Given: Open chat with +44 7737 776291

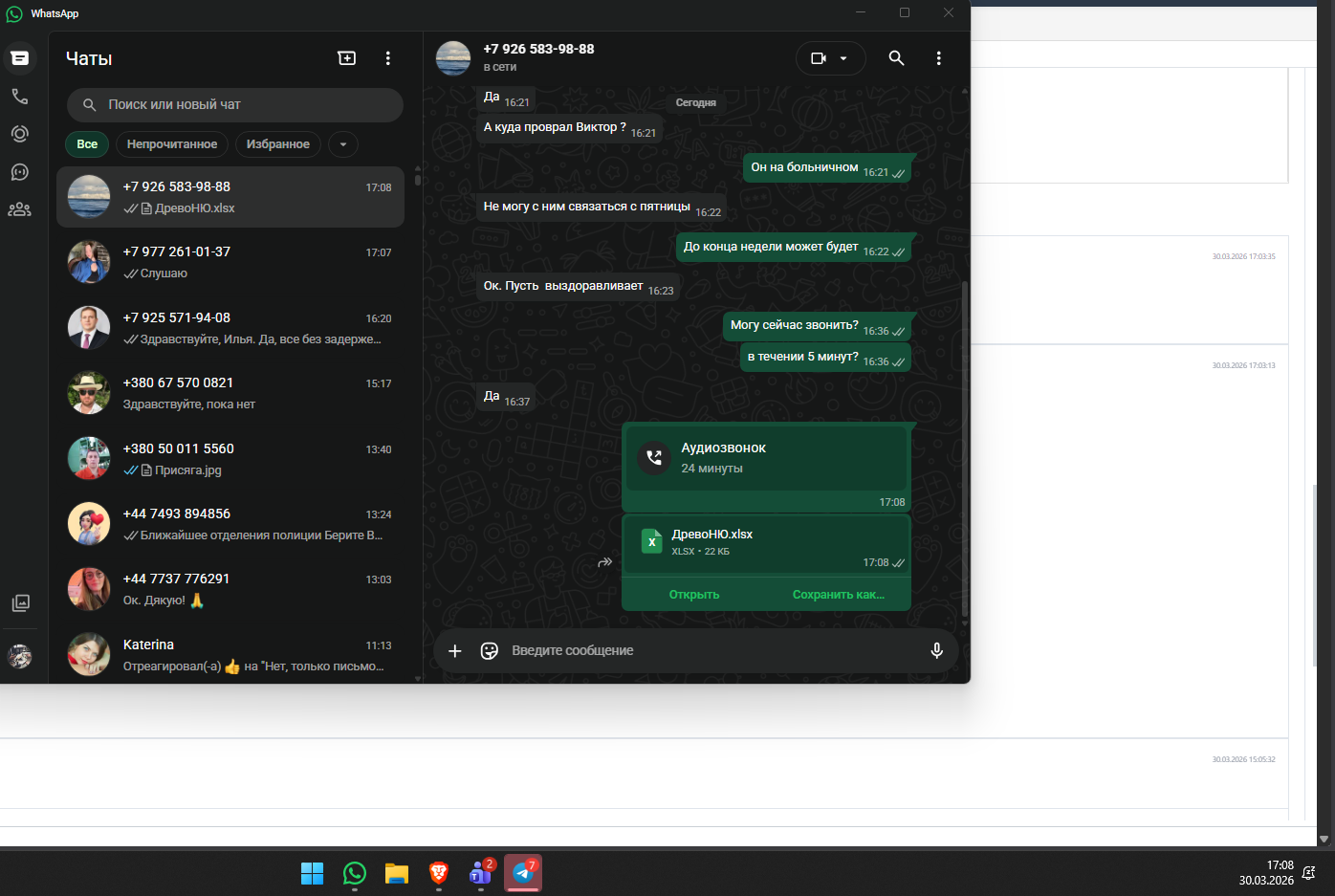Looking at the screenshot, I should (x=230, y=589).
